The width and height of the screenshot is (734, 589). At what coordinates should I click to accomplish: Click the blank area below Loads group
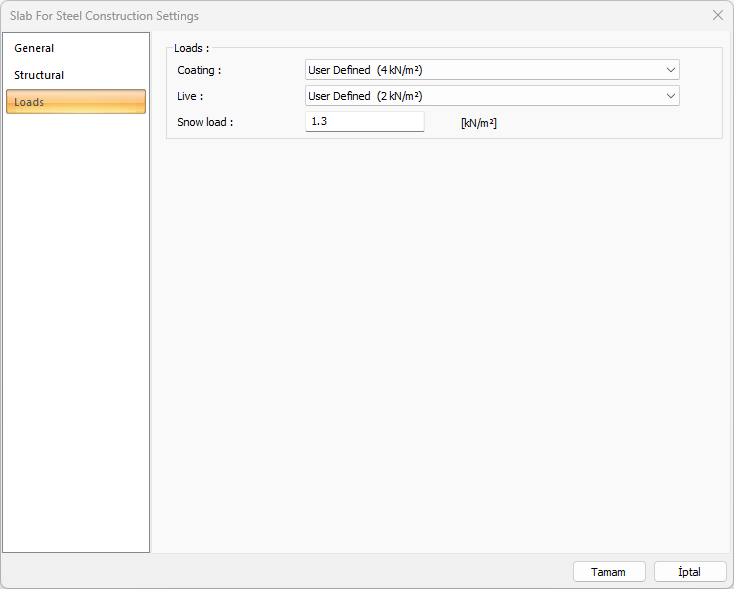440,340
